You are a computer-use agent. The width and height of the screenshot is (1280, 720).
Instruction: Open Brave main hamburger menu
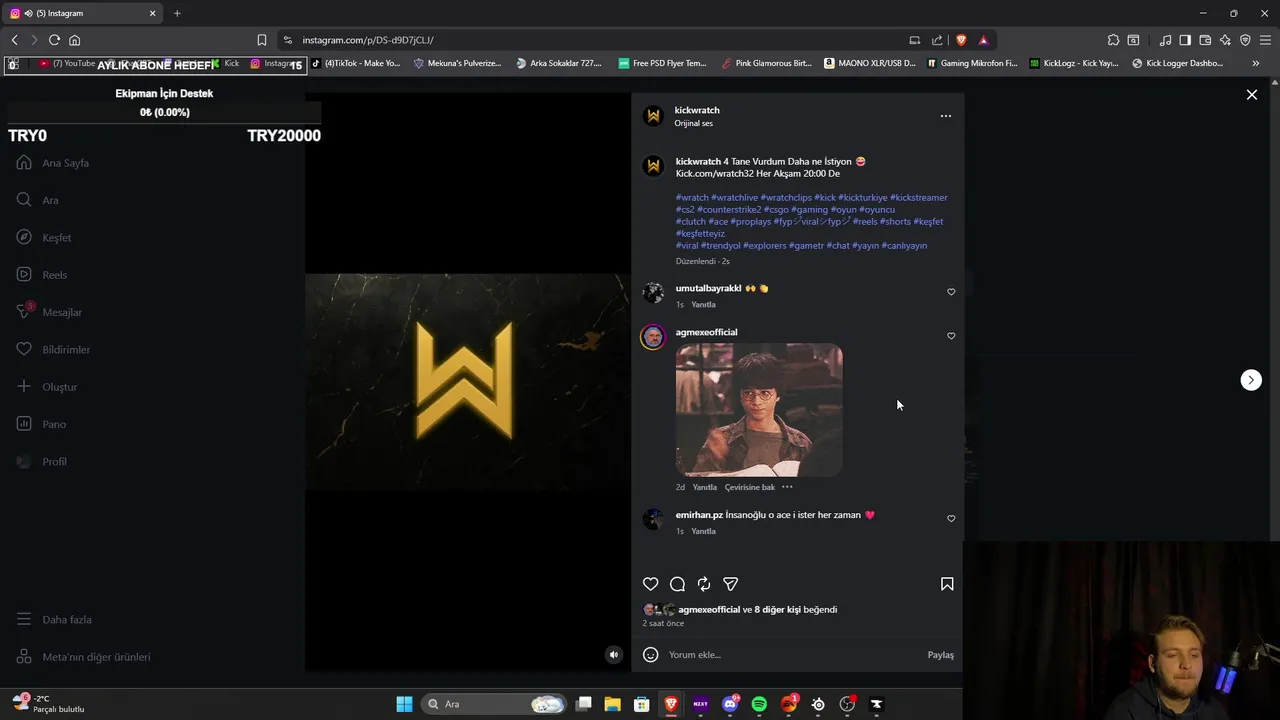[x=1266, y=40]
